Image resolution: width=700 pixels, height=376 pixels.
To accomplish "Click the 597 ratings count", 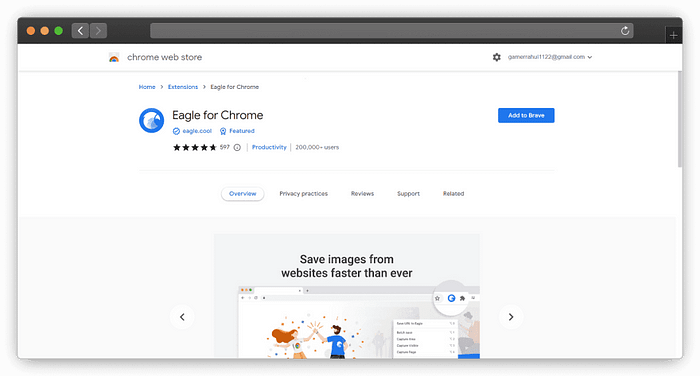I will tap(225, 147).
